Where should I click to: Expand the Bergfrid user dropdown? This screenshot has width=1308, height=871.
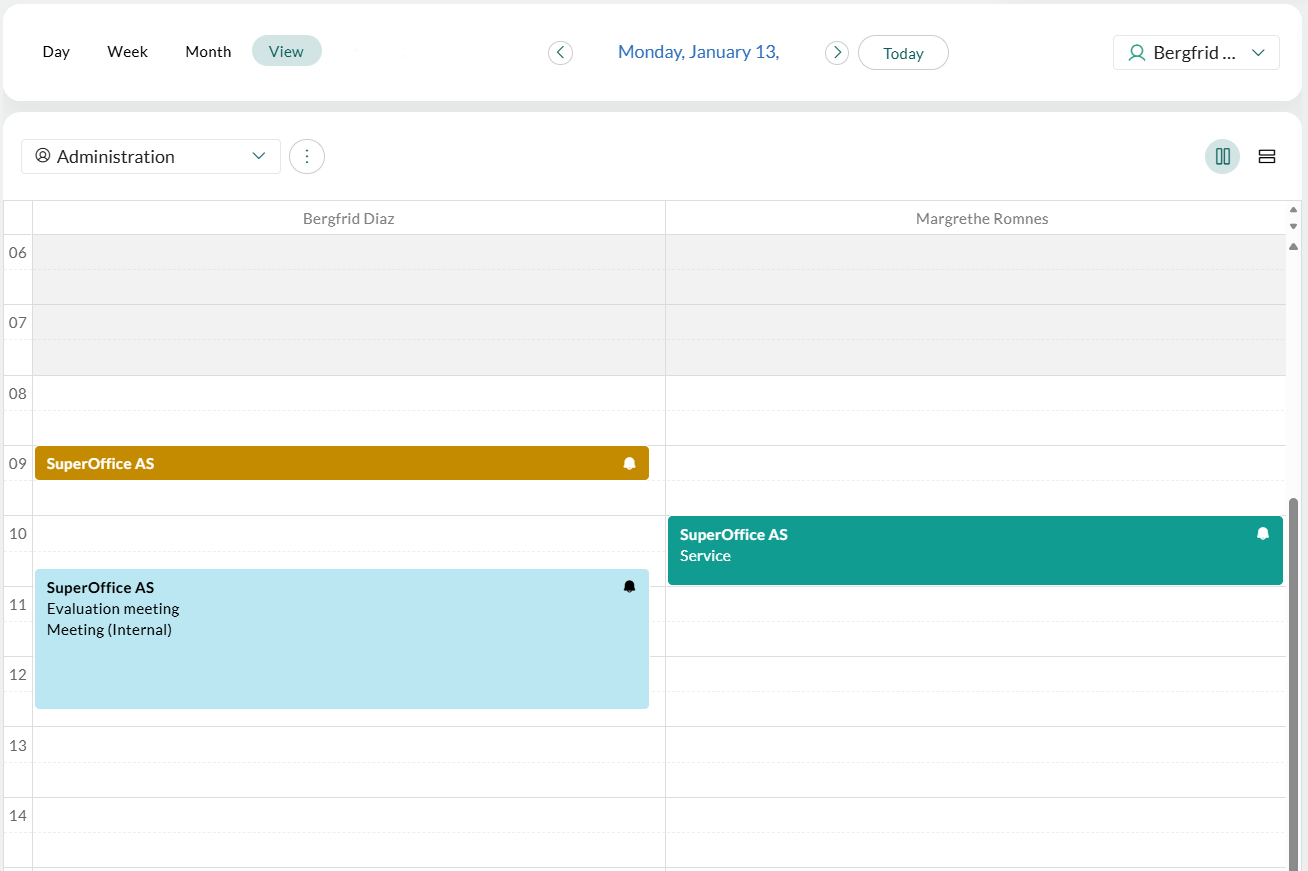click(1196, 53)
